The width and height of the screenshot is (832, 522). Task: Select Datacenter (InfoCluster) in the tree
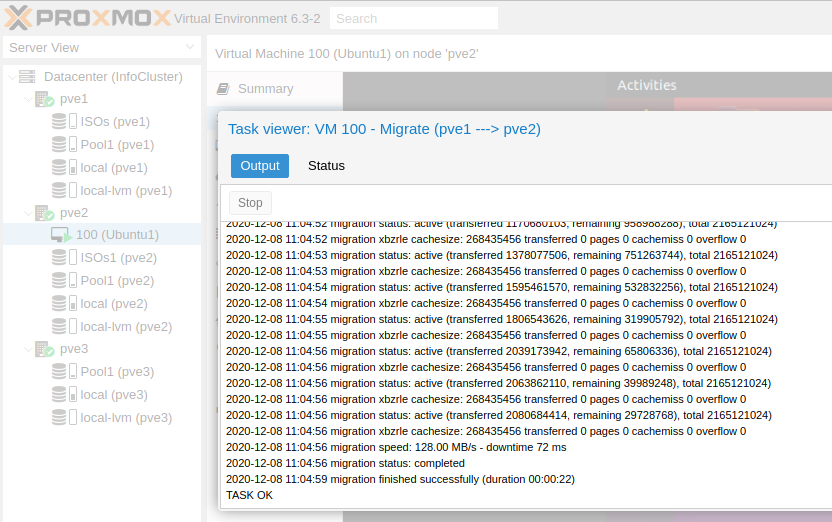(114, 77)
